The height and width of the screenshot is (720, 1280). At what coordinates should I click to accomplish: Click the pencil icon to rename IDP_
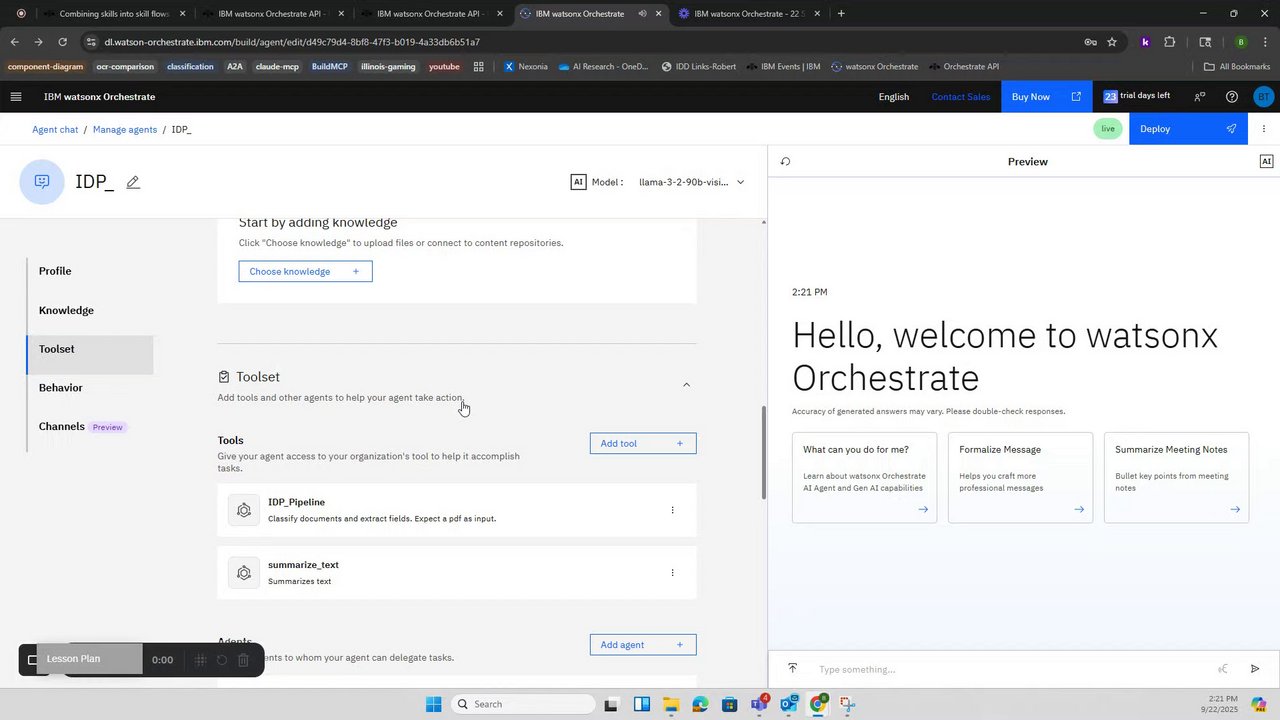point(133,182)
